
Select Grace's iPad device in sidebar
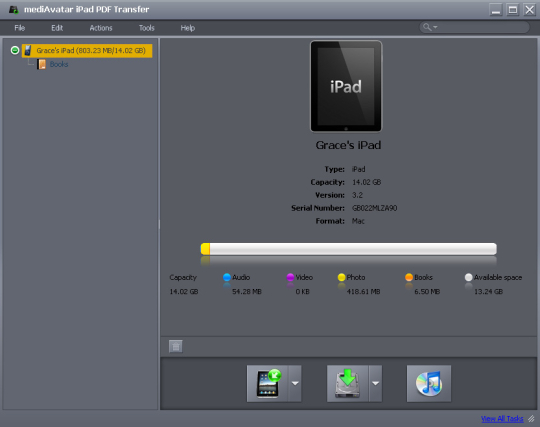(x=87, y=51)
